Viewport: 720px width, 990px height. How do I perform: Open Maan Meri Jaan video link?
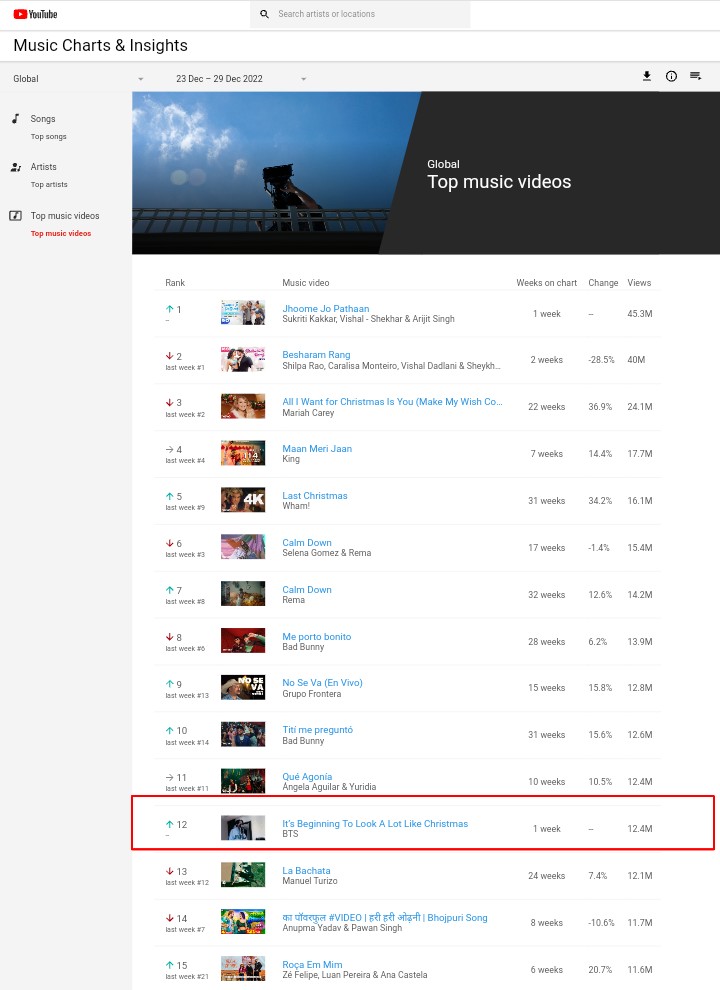[x=317, y=448]
